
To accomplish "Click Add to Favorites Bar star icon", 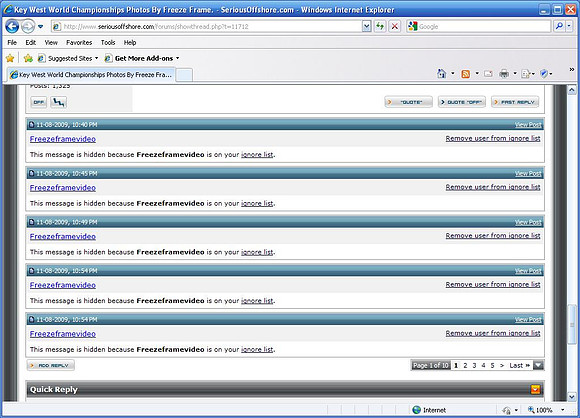I will [28, 58].
